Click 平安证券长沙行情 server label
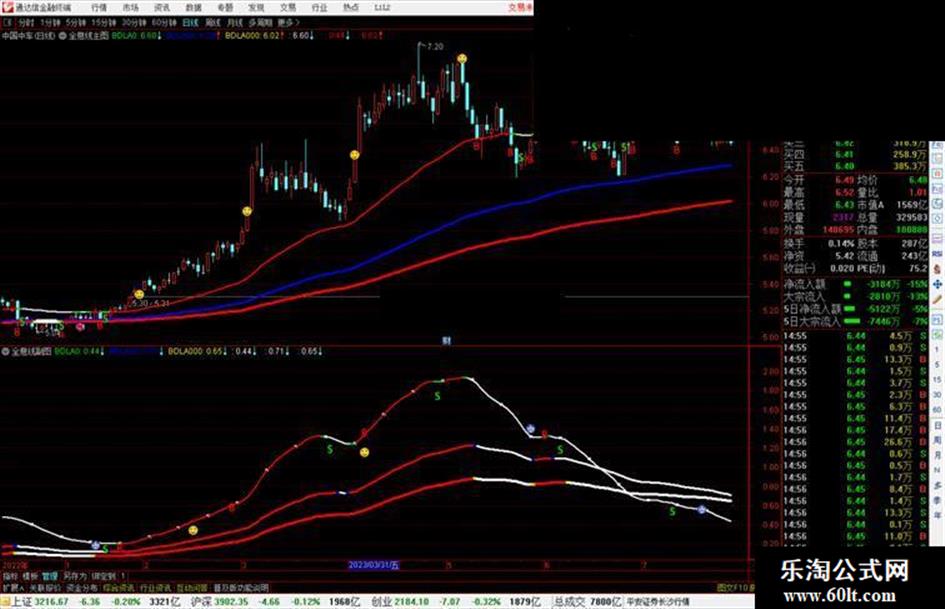Screen dimensions: 945x609 point(658,602)
